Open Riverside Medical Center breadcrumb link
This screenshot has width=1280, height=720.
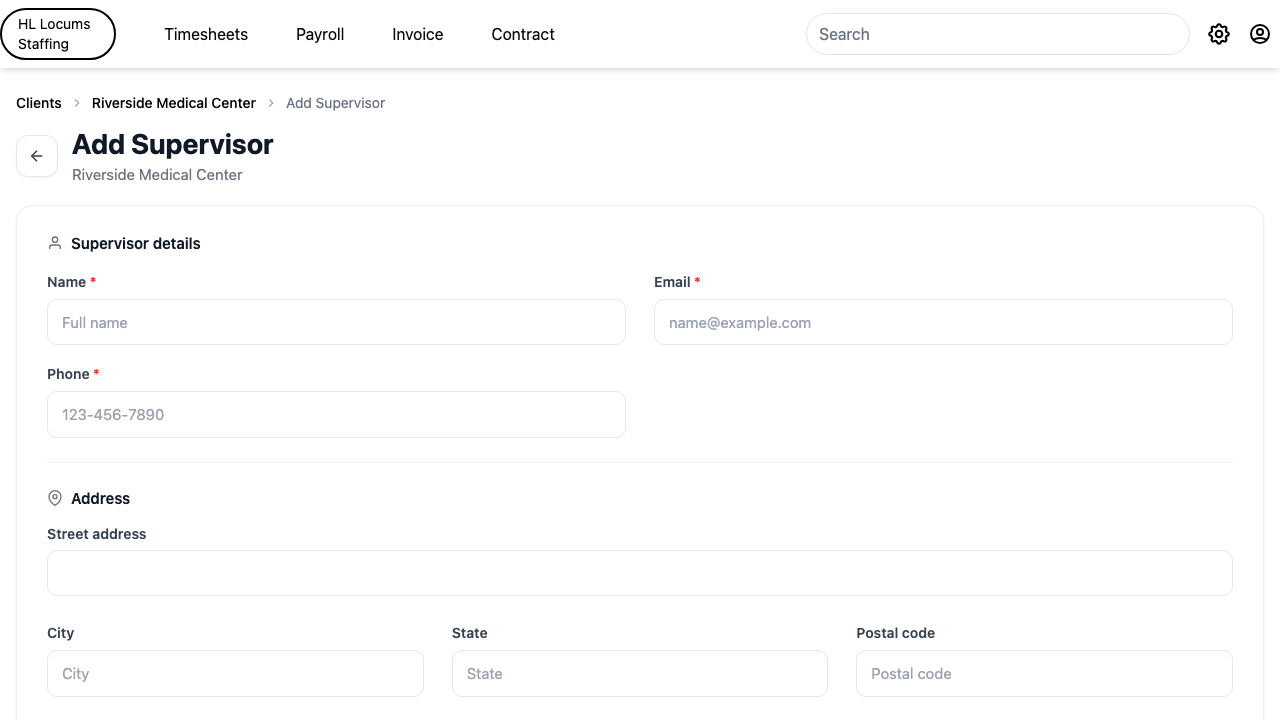tap(174, 103)
